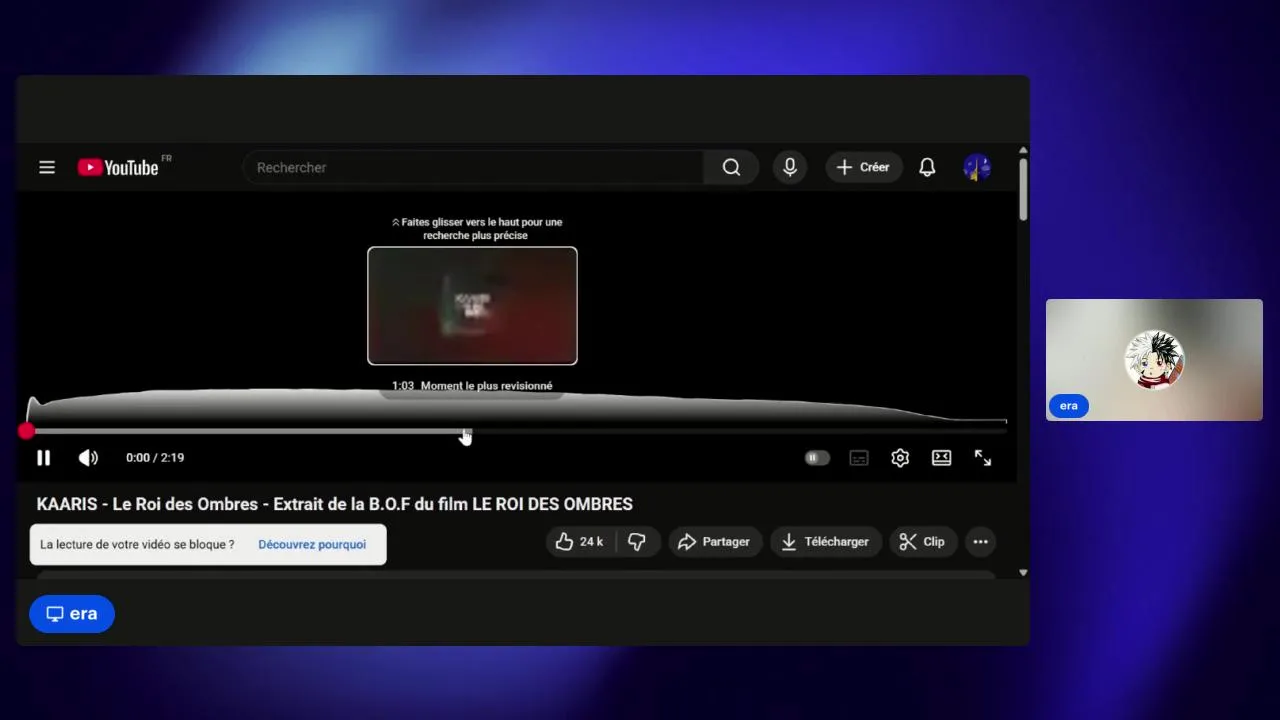This screenshot has height=720, width=1280.
Task: Pause the video playback
Action: point(44,458)
